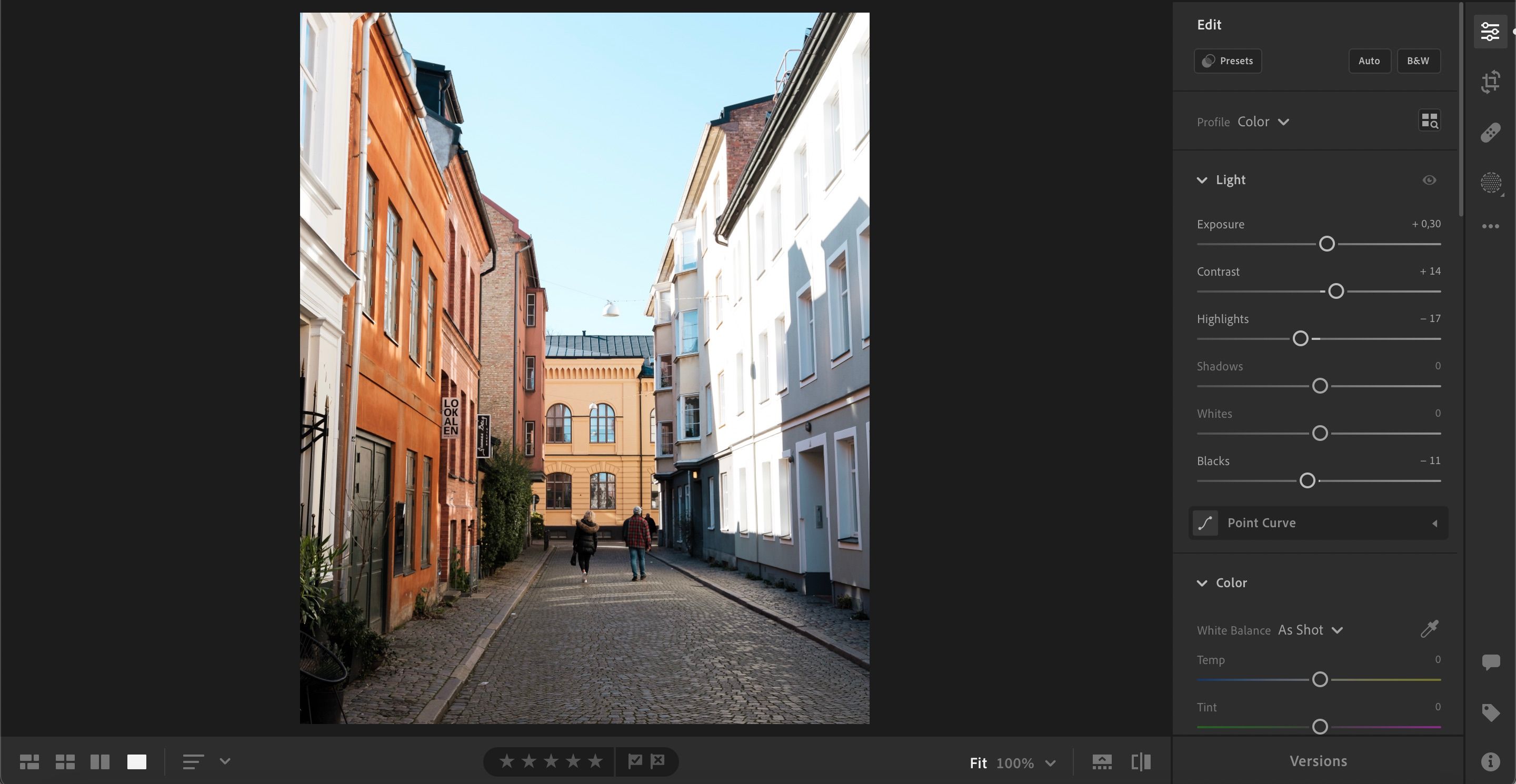Screen dimensions: 1516x784
Task: Open the more options menu under Masking
Action: point(1490,226)
